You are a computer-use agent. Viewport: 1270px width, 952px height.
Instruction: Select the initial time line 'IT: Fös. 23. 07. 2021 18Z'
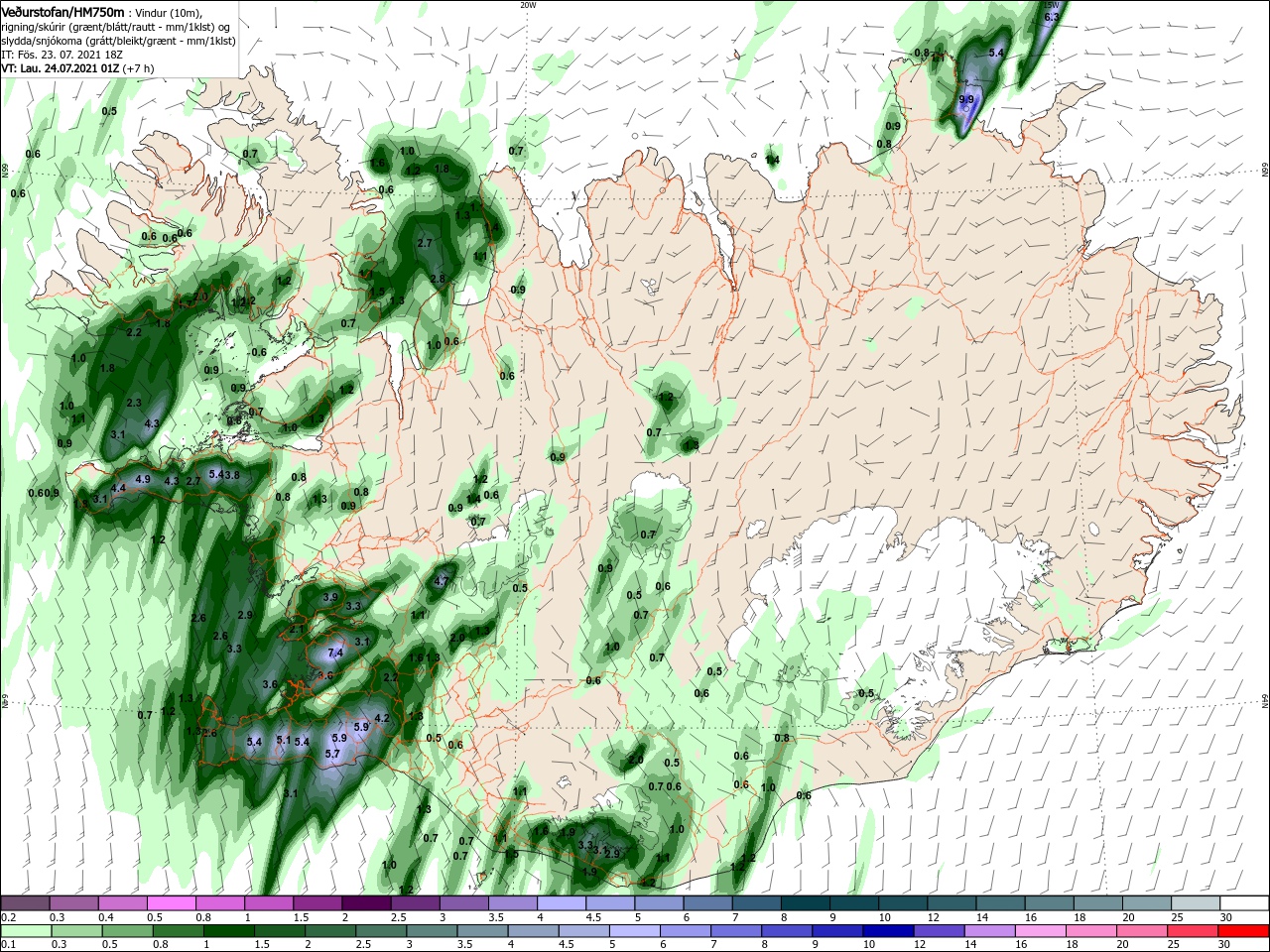[60, 55]
